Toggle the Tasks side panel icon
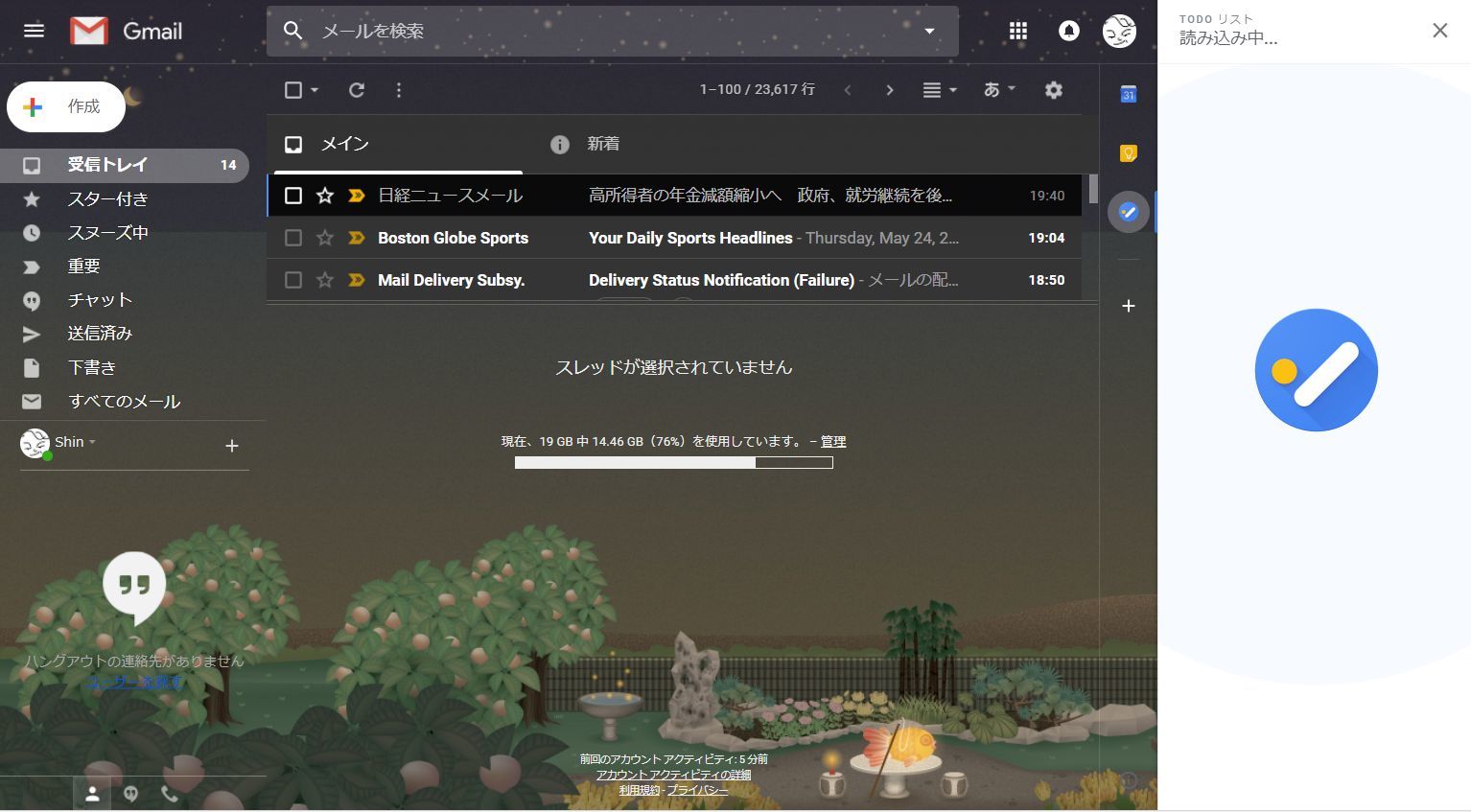The image size is (1471, 812). pos(1129,212)
